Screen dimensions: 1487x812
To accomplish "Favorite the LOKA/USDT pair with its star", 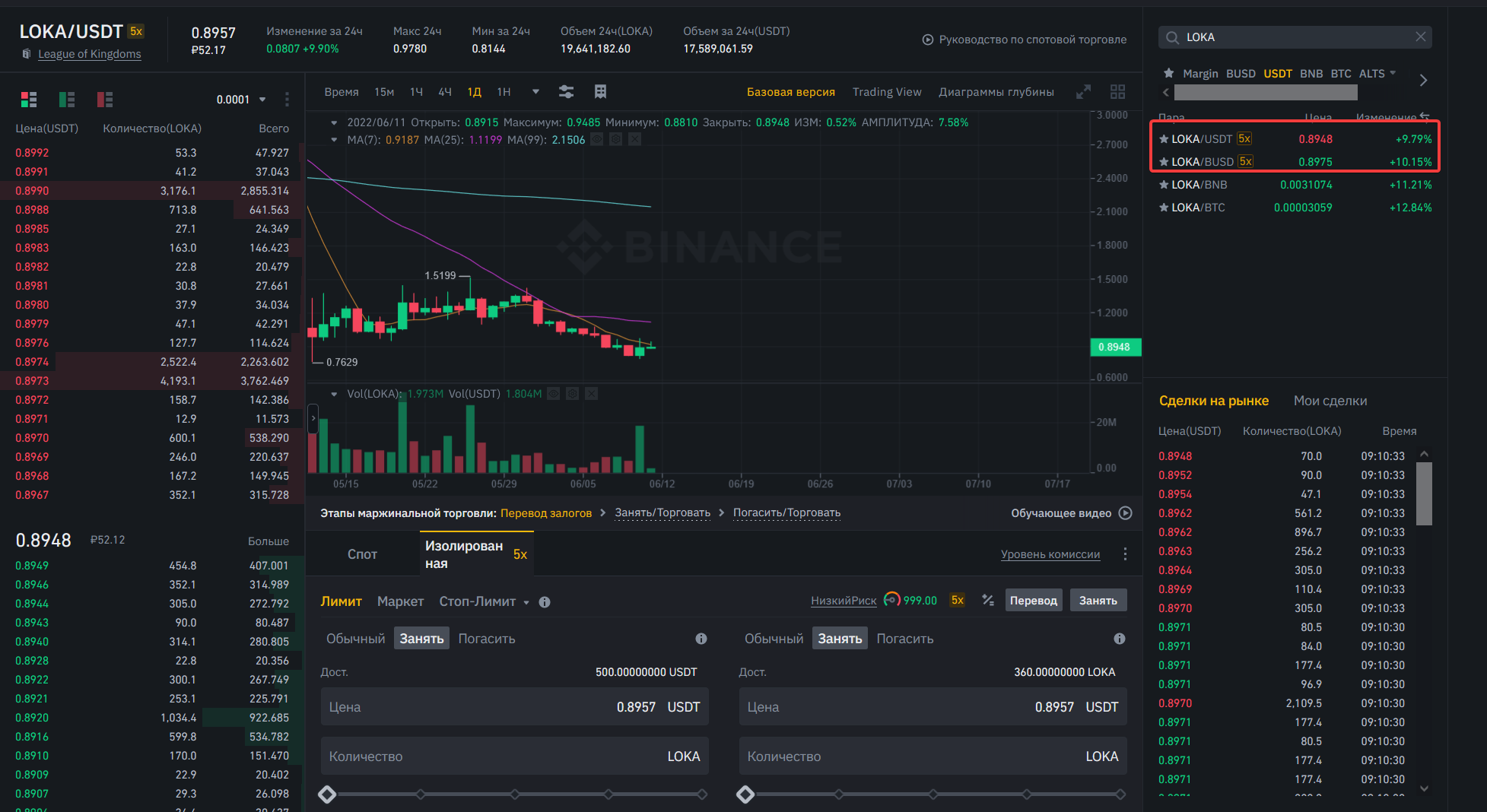I will [x=1164, y=139].
